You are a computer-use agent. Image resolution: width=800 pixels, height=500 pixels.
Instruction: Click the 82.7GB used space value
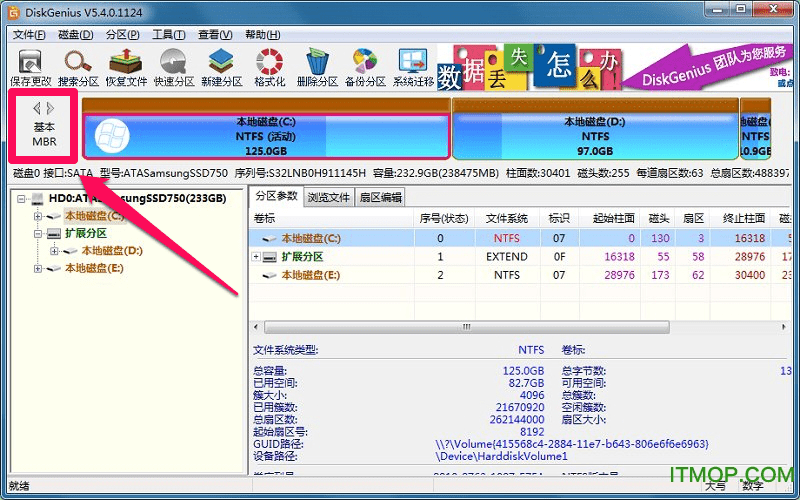point(524,383)
